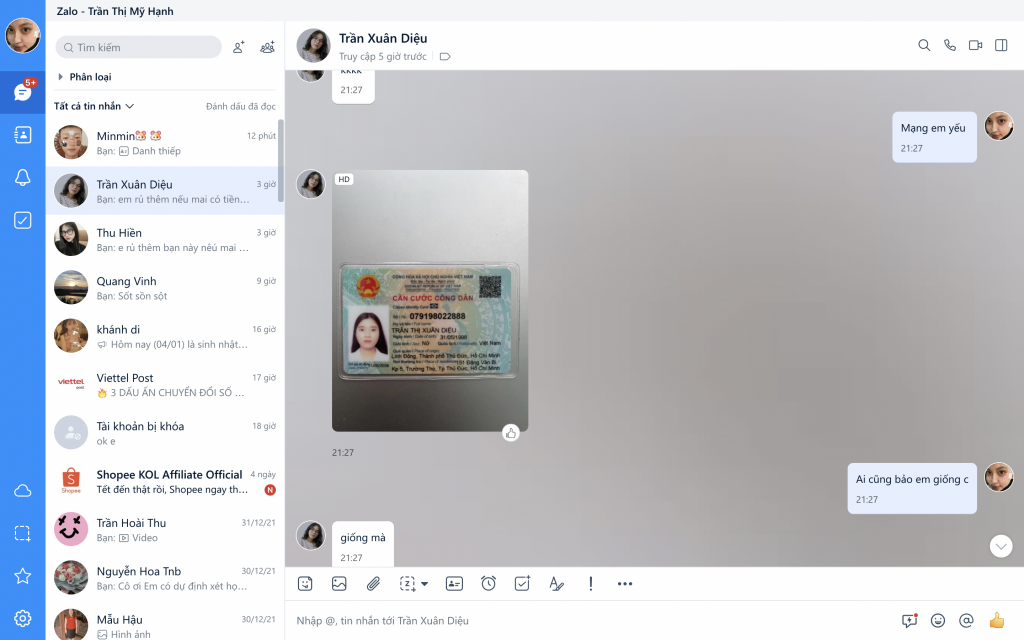
Task: Open the To-Do tab in left sidebar
Action: 22,220
